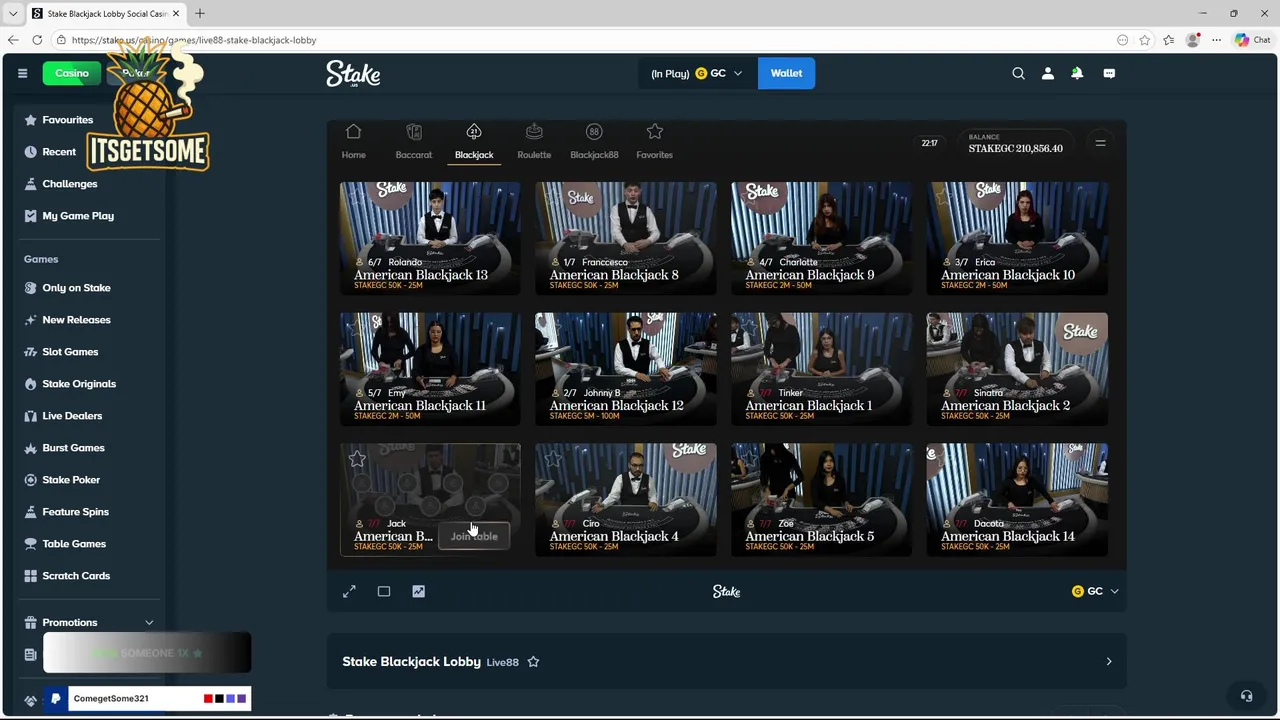The image size is (1280, 720).
Task: Open American Blackjack 11 table with Emy
Action: (430, 369)
